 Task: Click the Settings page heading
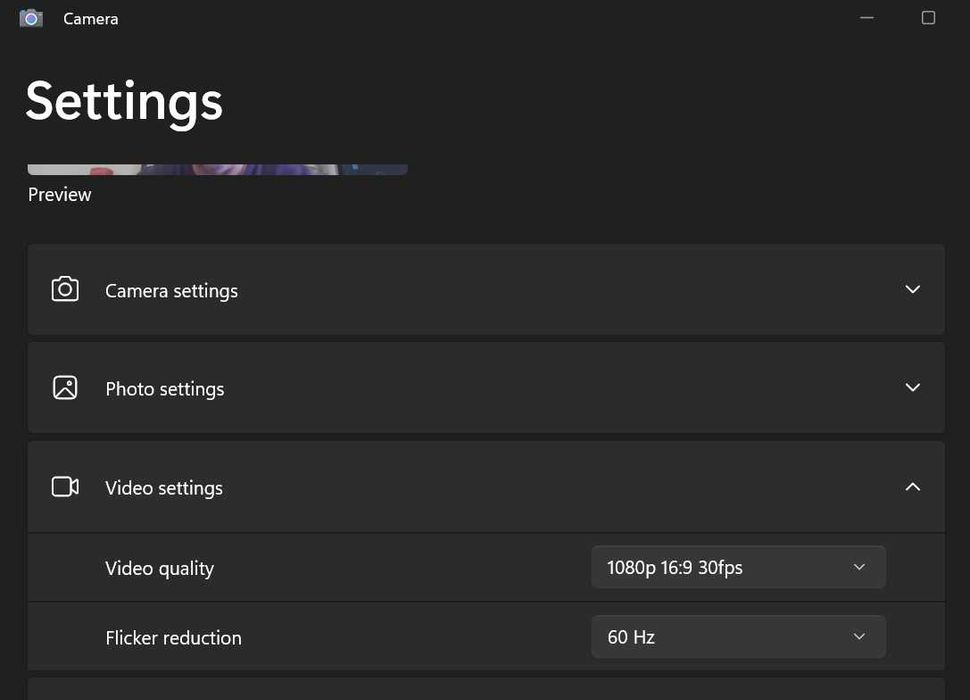tap(124, 101)
